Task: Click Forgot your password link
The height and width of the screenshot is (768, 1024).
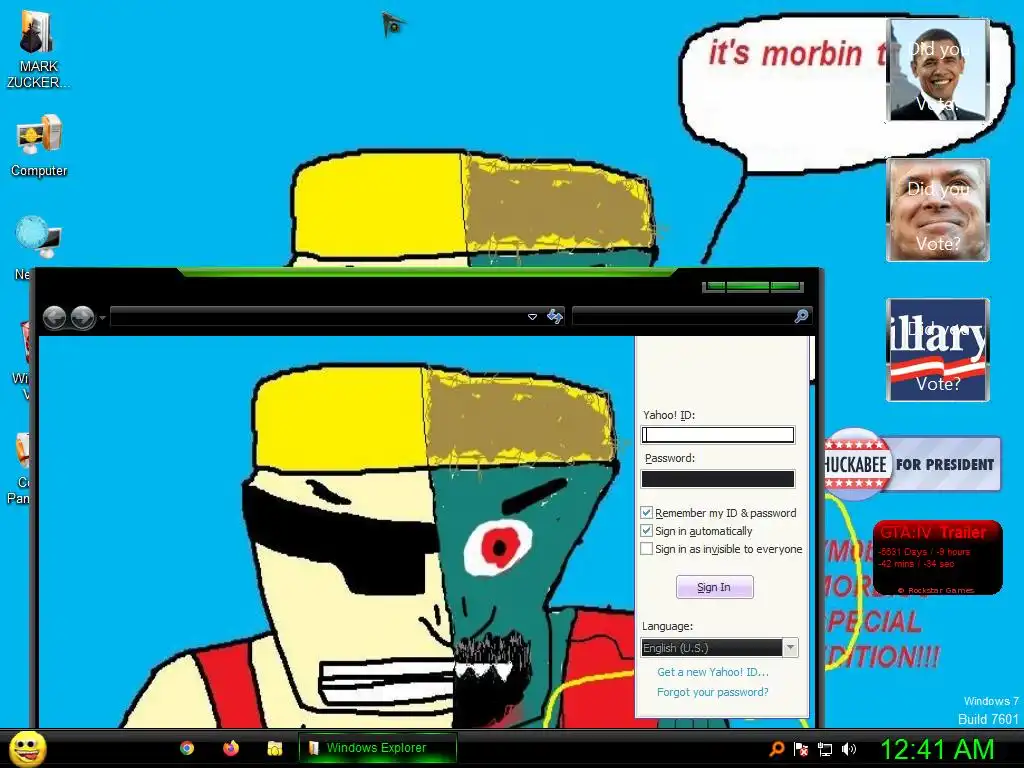Action: [712, 692]
